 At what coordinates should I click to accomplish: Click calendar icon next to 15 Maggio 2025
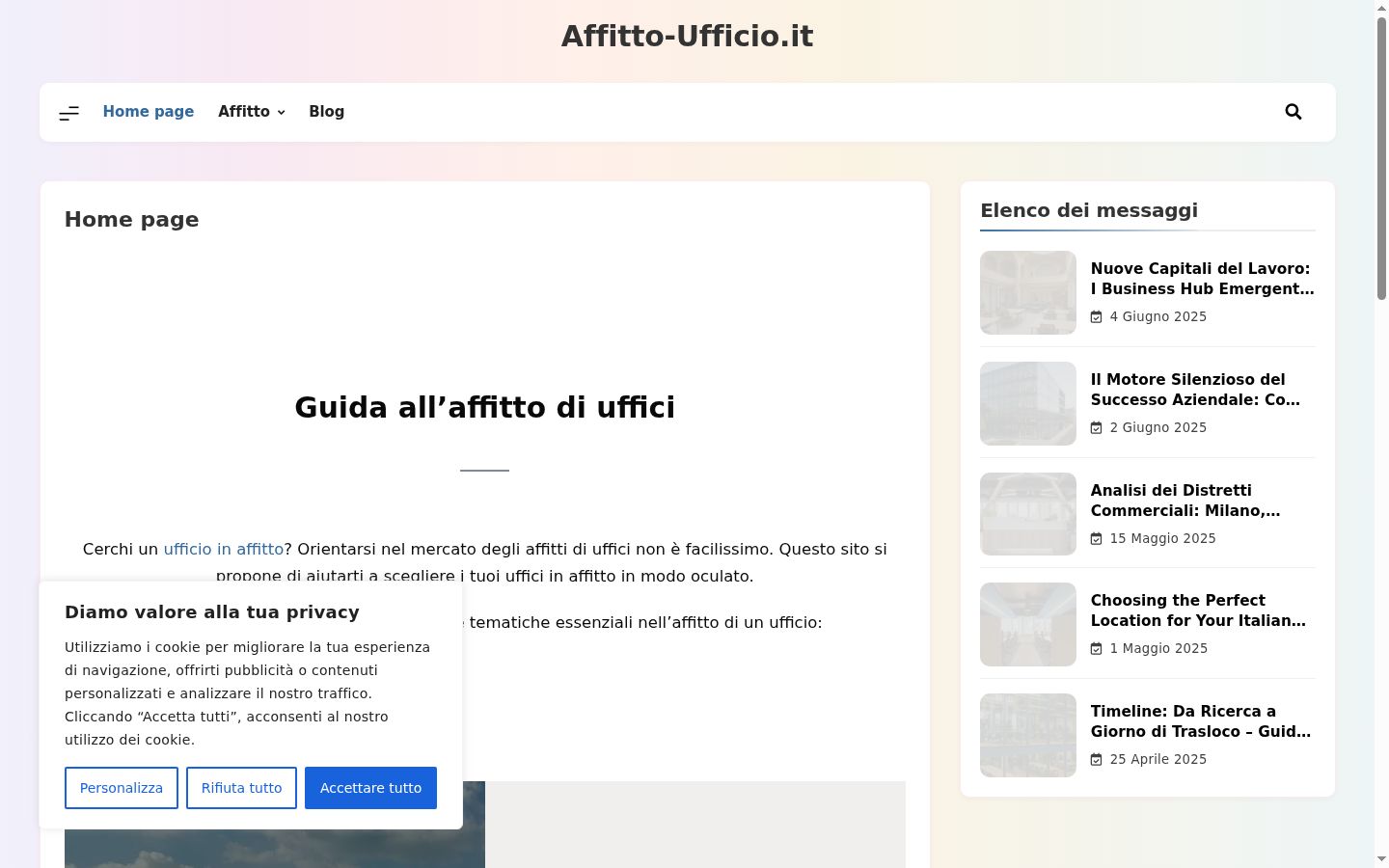(x=1097, y=539)
